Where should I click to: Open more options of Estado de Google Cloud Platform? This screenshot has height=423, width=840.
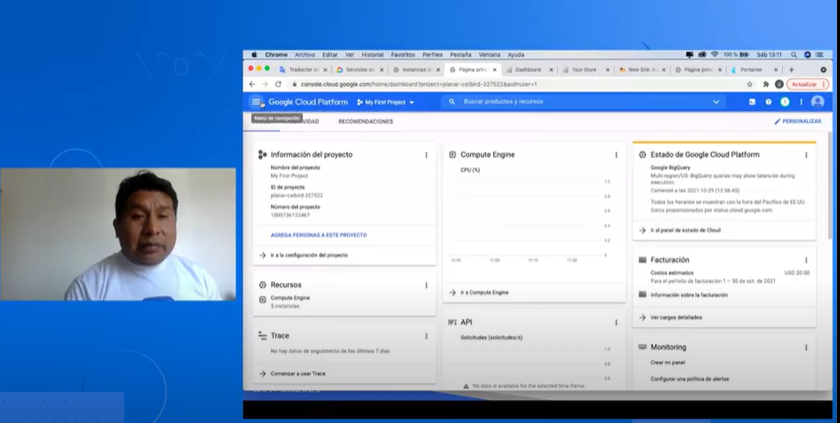pos(806,155)
